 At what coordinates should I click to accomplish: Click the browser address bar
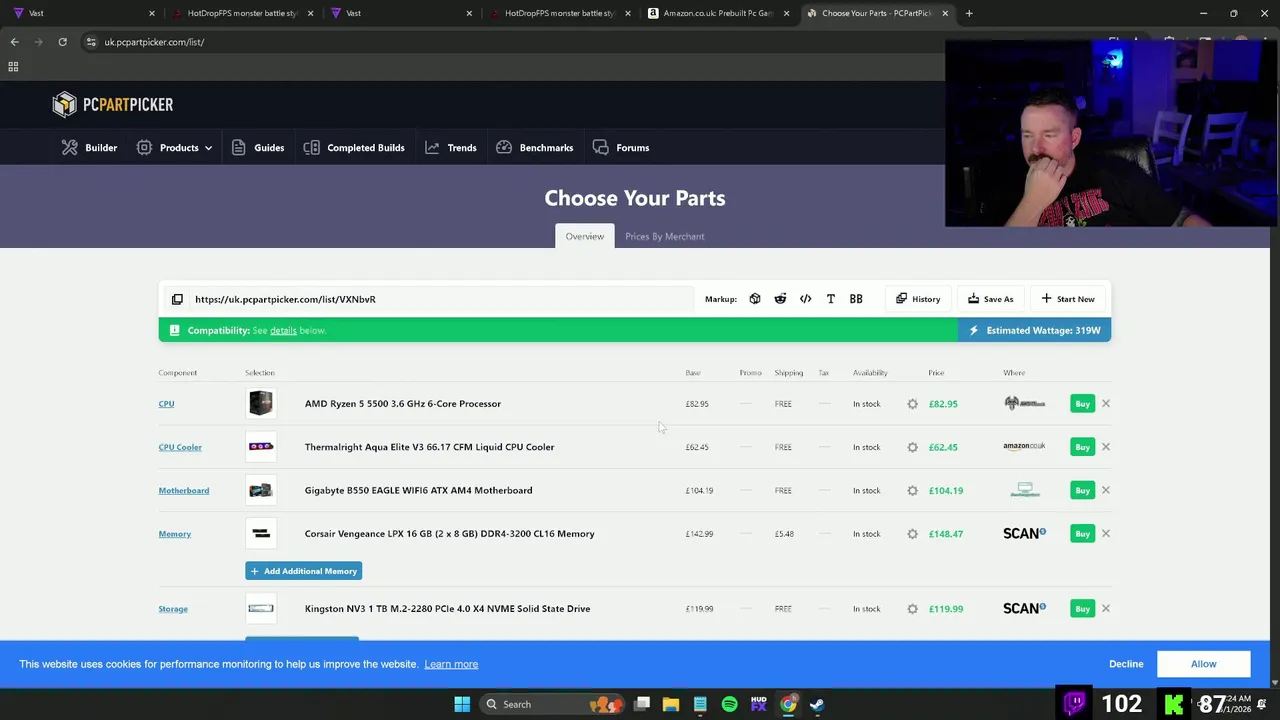pyautogui.click(x=510, y=42)
